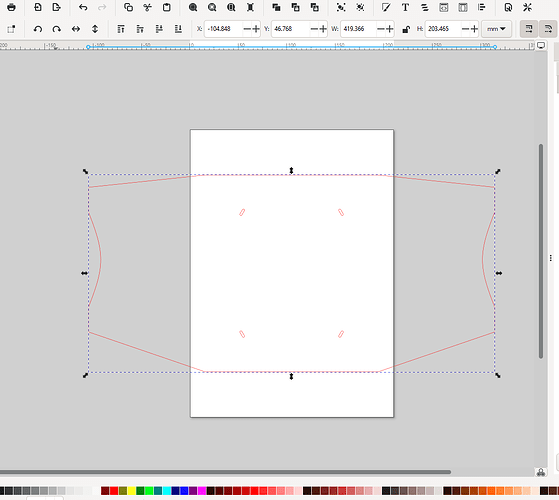Zoom to fit page icon

pyautogui.click(x=231, y=7)
